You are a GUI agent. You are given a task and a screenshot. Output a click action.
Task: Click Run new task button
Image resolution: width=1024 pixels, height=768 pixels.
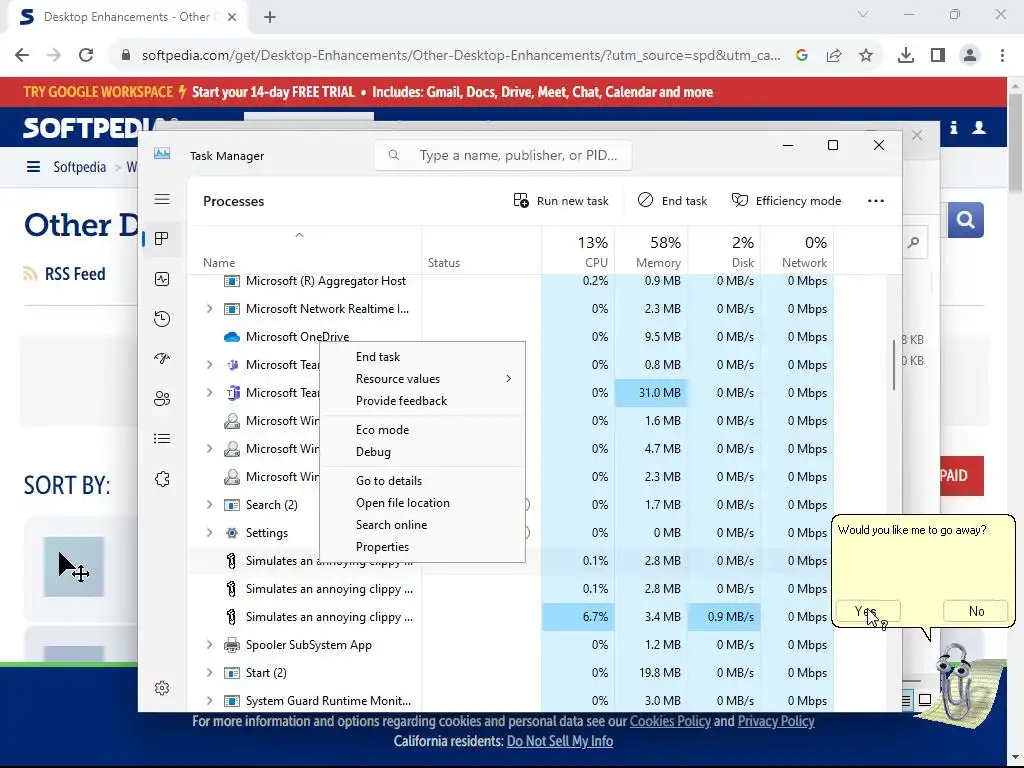(561, 200)
